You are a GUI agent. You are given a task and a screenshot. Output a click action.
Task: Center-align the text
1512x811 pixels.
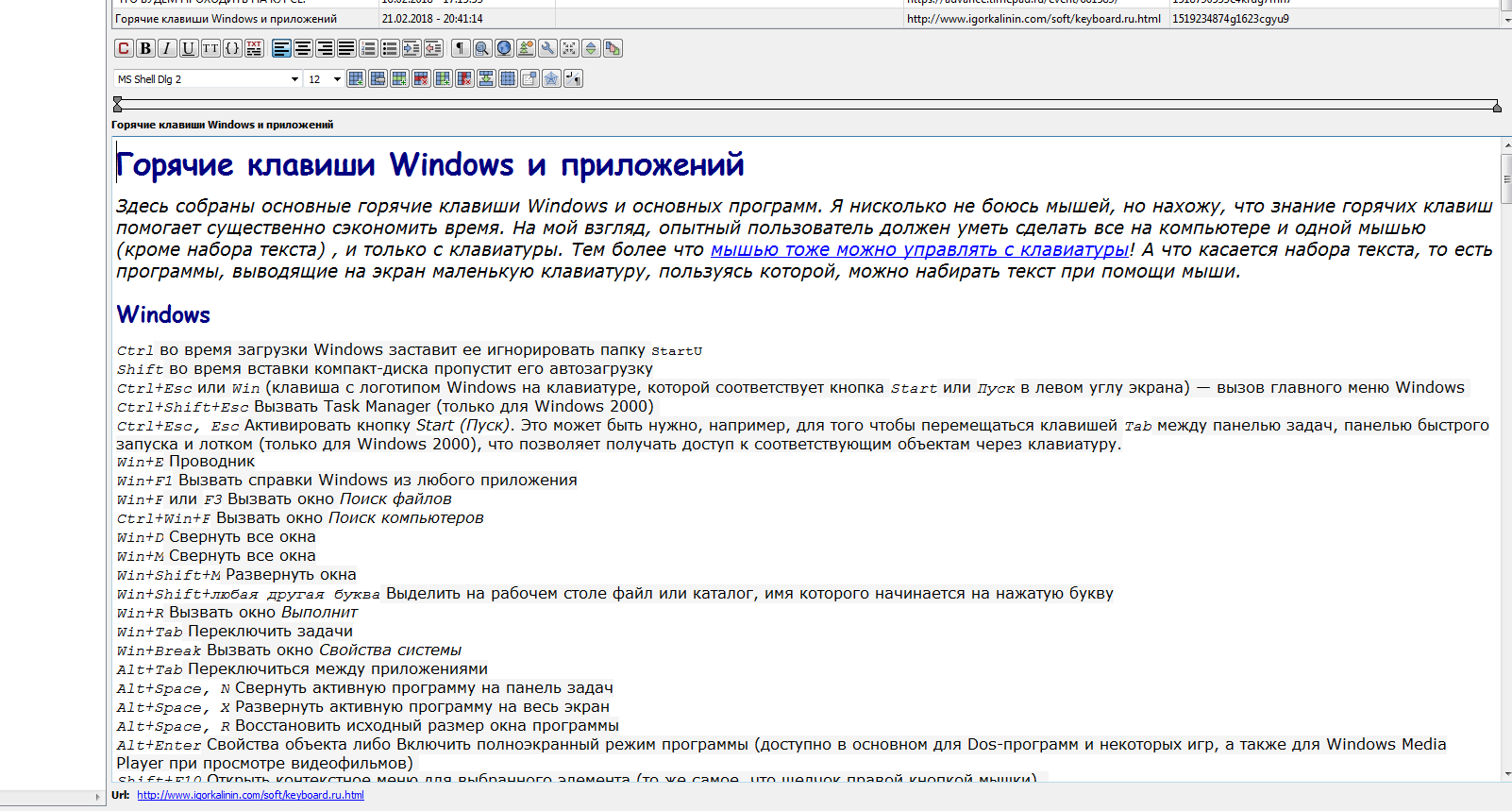(303, 48)
